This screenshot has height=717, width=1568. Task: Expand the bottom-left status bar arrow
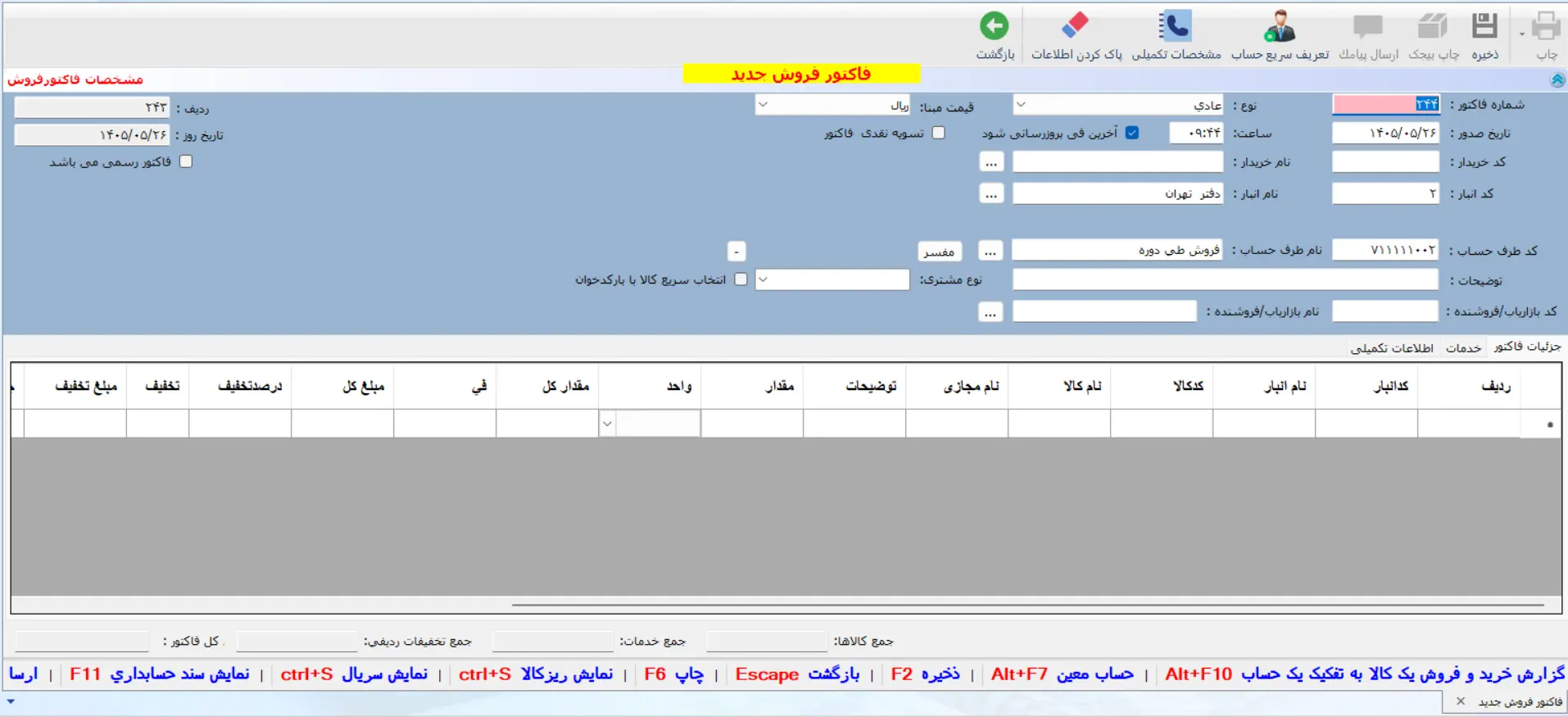[x=11, y=702]
